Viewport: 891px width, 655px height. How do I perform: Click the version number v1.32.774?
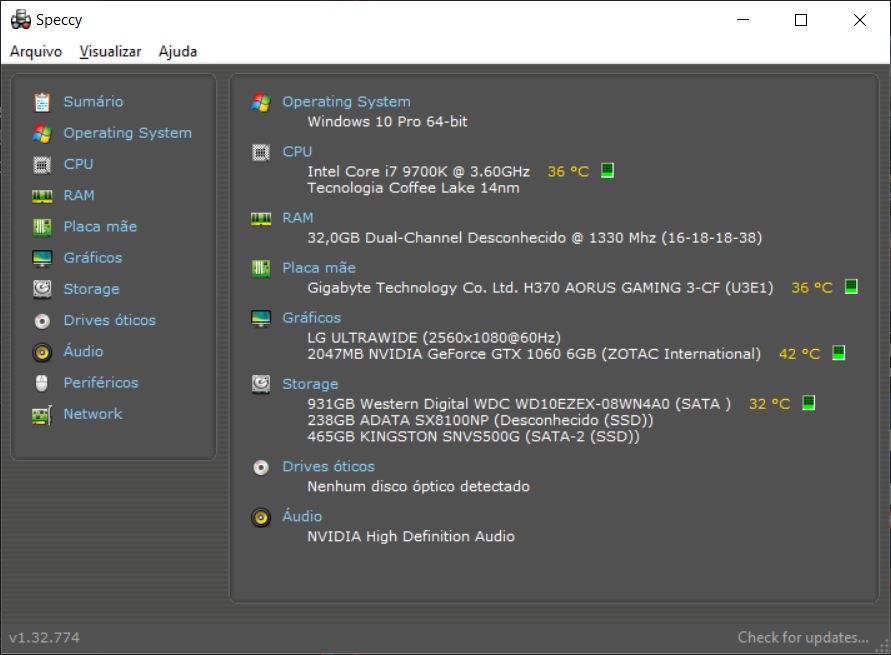[44, 637]
